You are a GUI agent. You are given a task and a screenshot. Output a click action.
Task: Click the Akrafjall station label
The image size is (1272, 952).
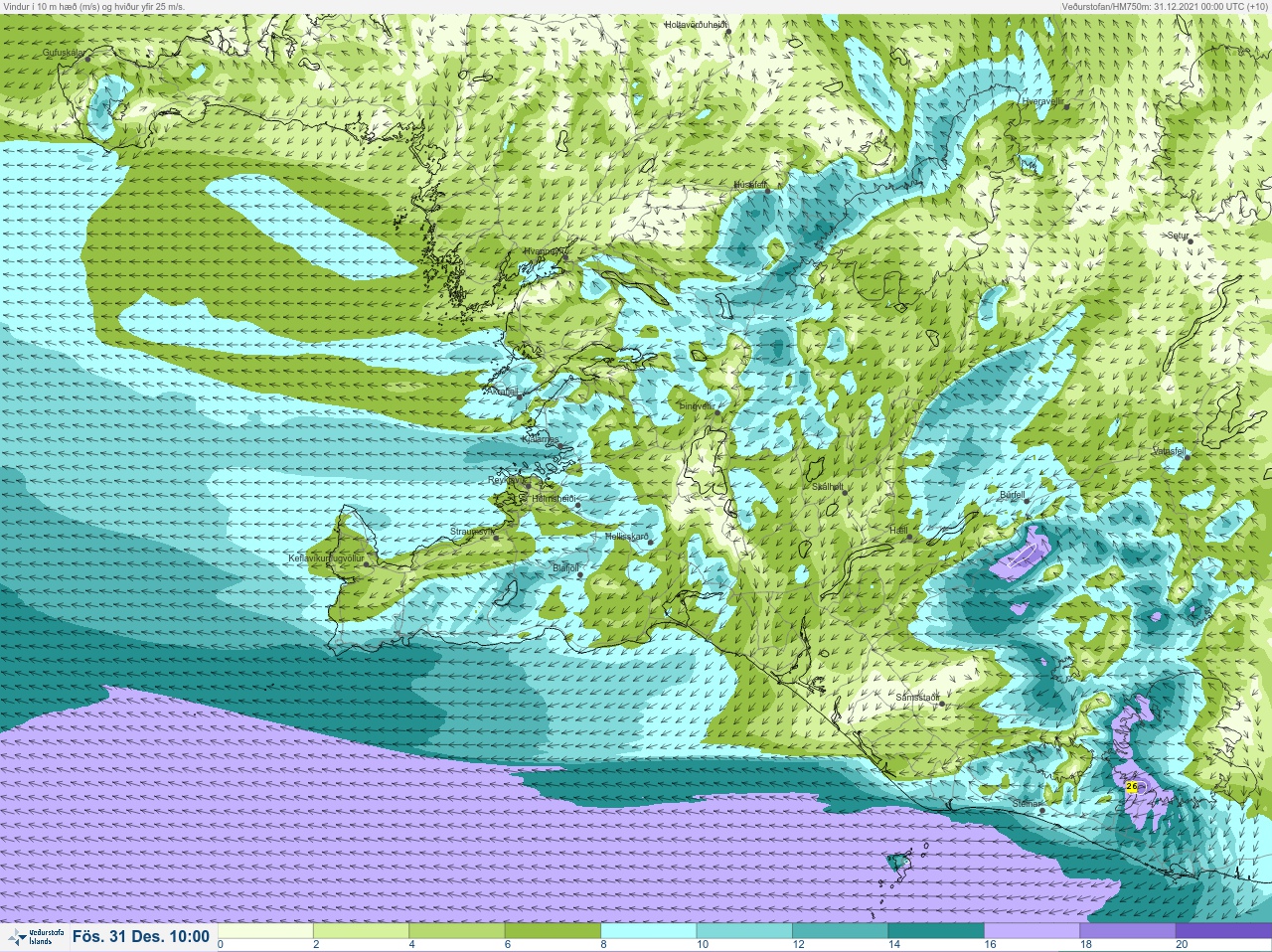tap(503, 392)
